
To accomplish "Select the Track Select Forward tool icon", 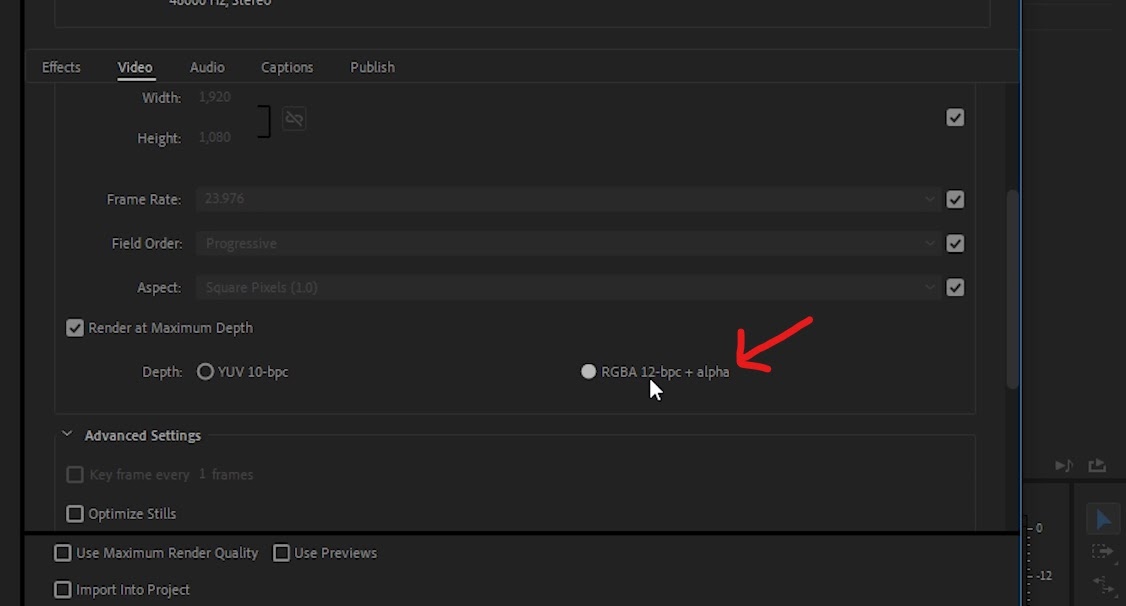I will (1102, 551).
